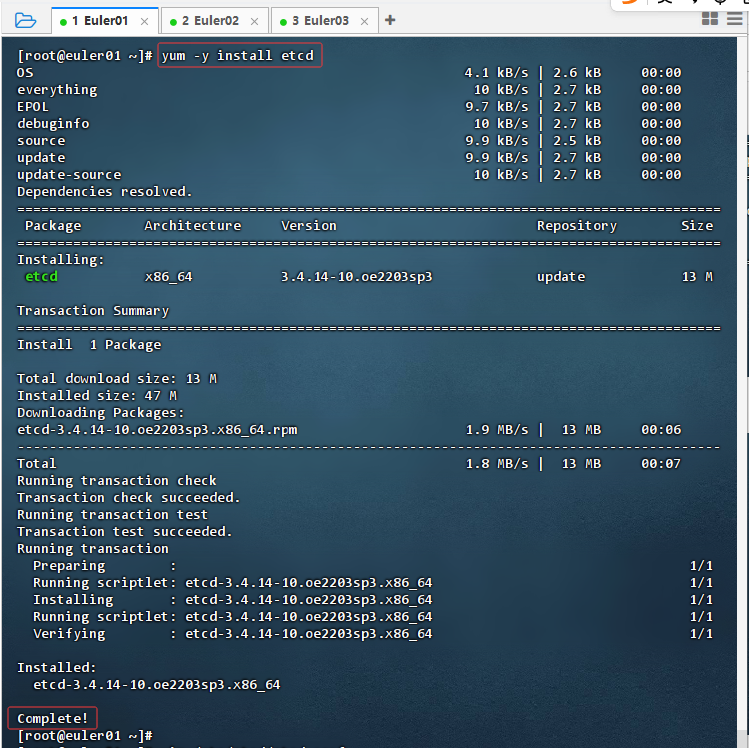Click 'Transaction check succeeded.' line
The width and height of the screenshot is (749, 748).
click(x=128, y=498)
